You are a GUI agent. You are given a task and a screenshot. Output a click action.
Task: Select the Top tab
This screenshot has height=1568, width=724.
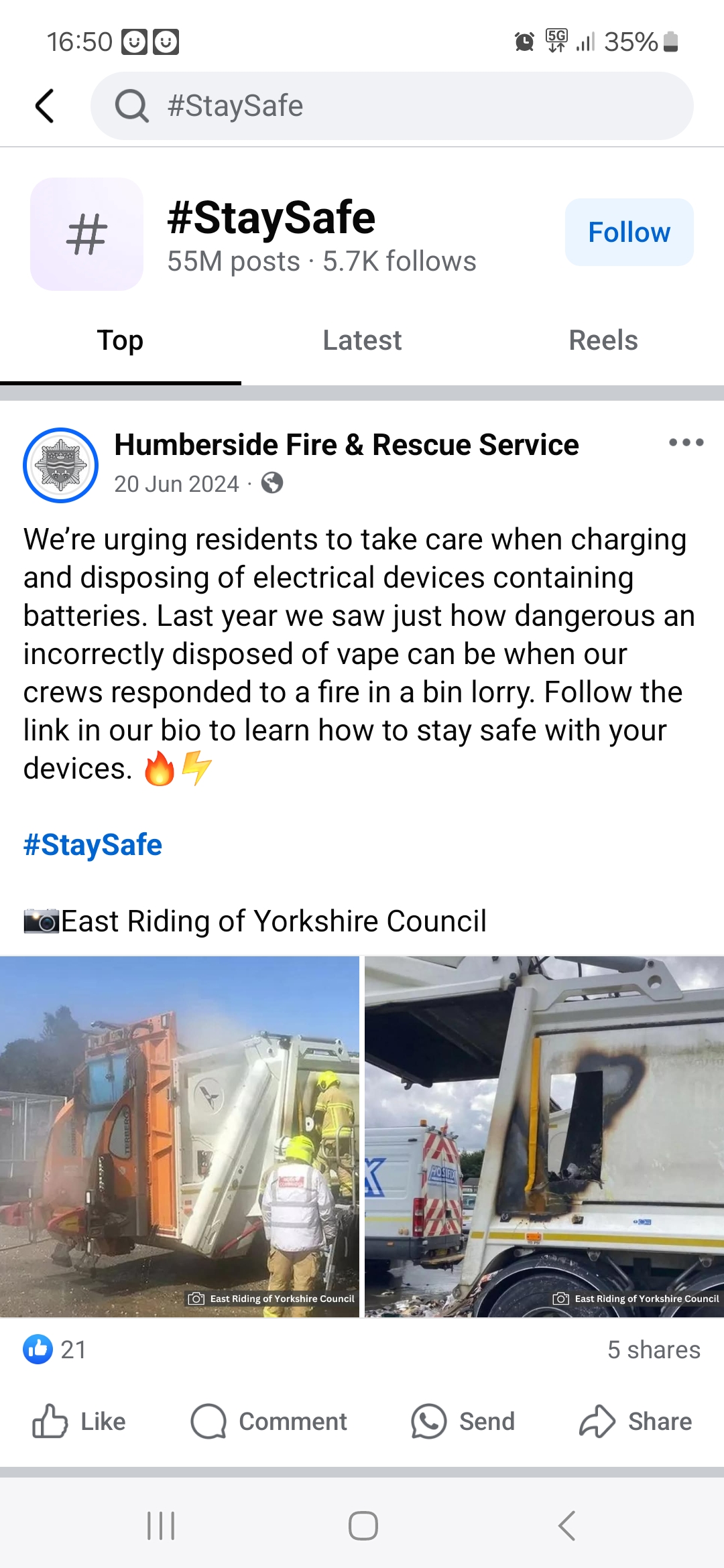[x=121, y=340]
